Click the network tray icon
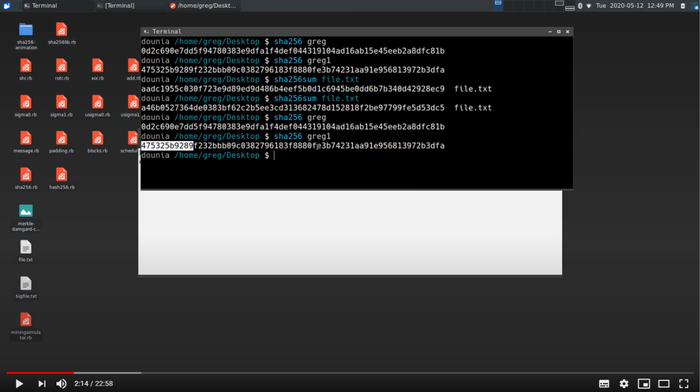Image resolution: width=700 pixels, height=392 pixels. point(589,6)
